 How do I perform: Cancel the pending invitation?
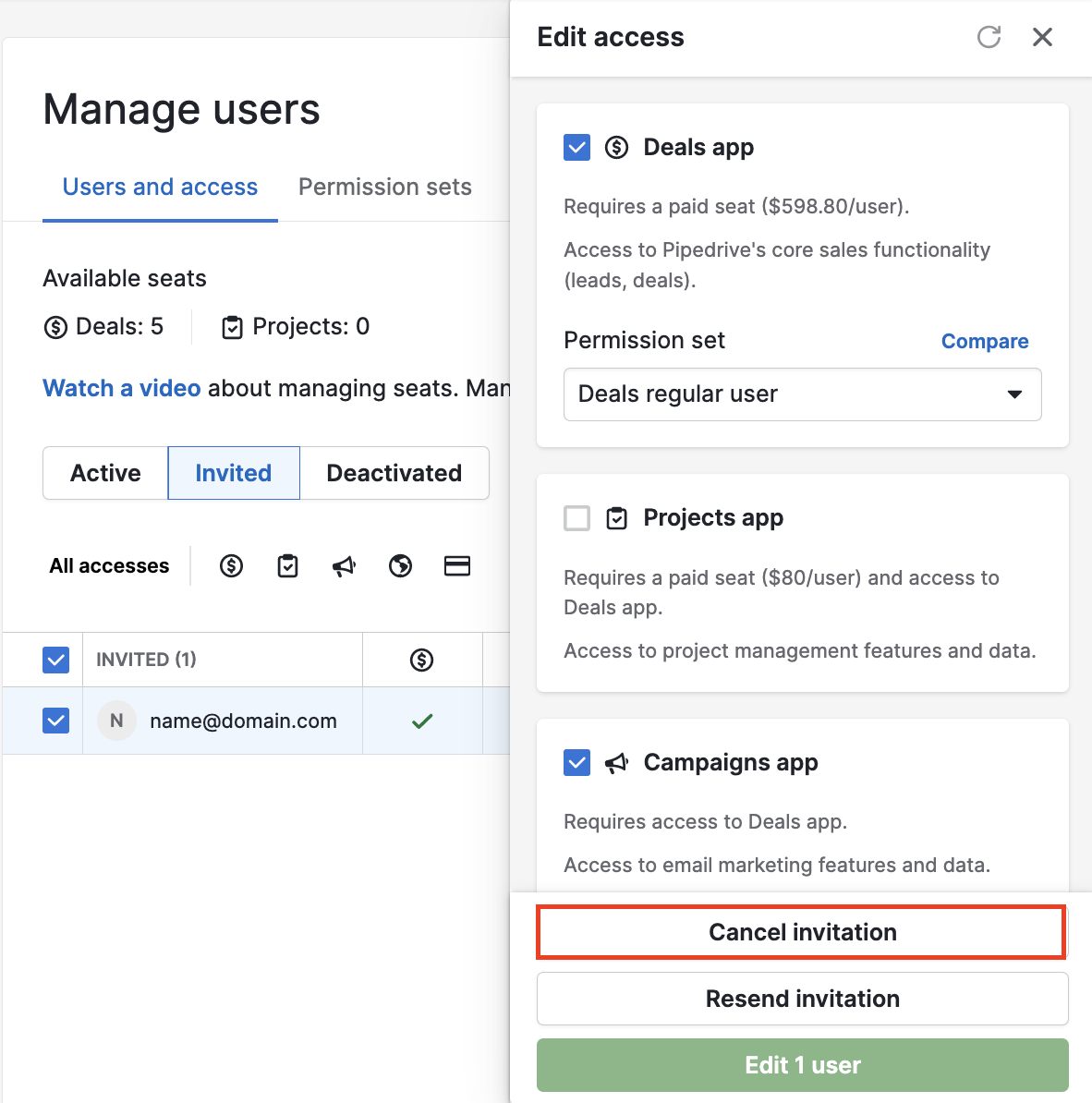coord(802,932)
